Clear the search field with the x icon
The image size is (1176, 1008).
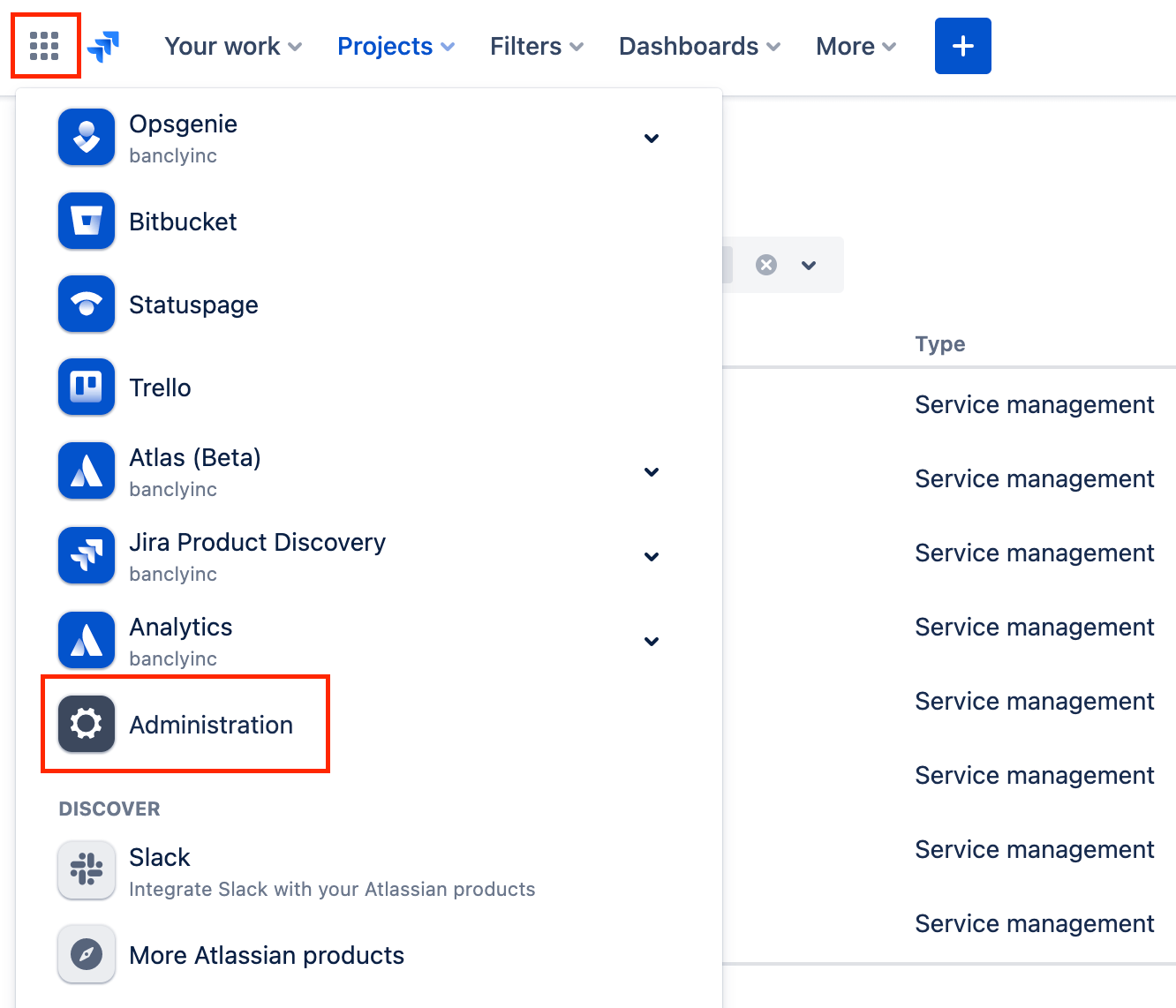[765, 264]
